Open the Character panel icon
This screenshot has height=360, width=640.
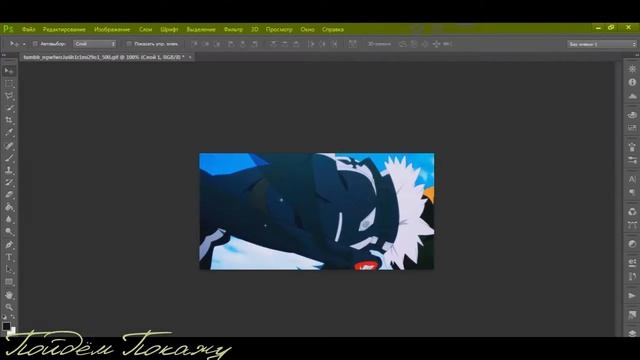click(x=632, y=179)
